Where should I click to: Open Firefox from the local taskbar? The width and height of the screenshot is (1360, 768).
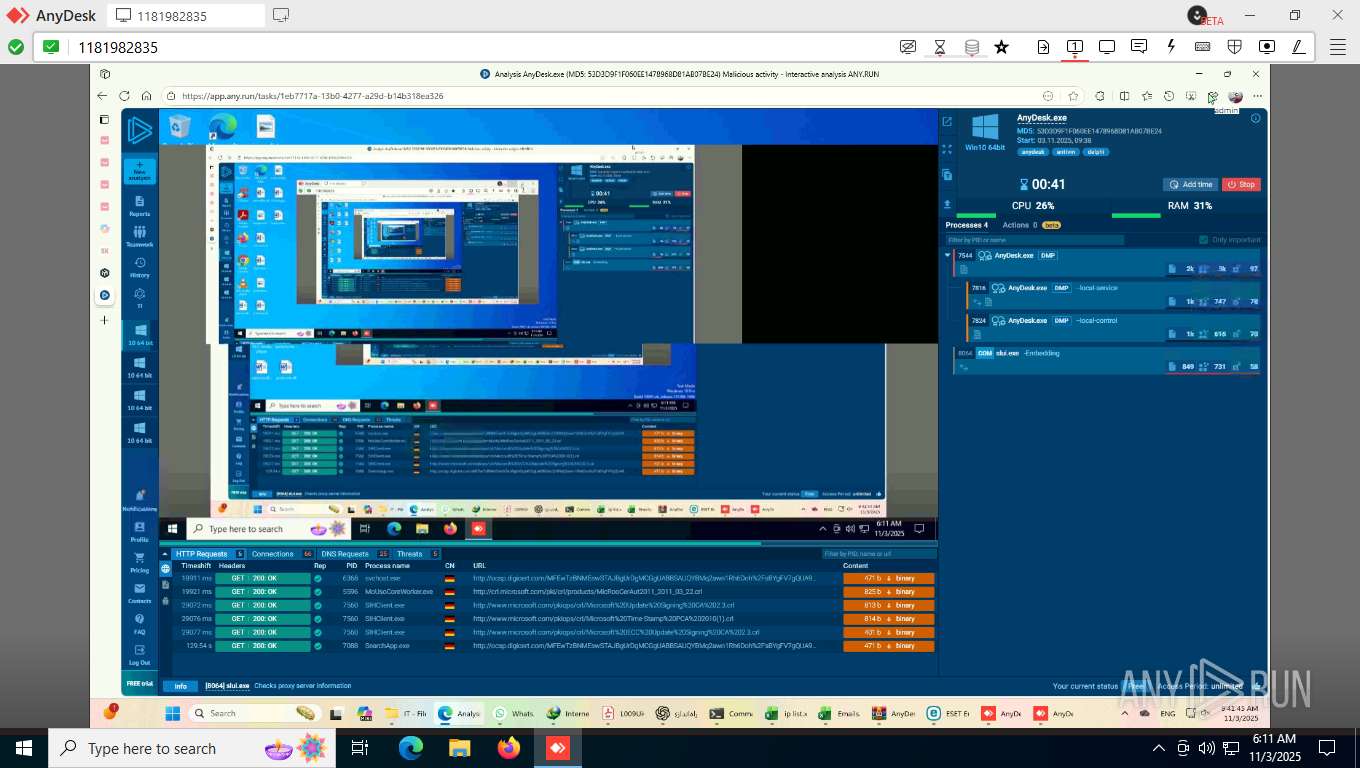pos(509,748)
